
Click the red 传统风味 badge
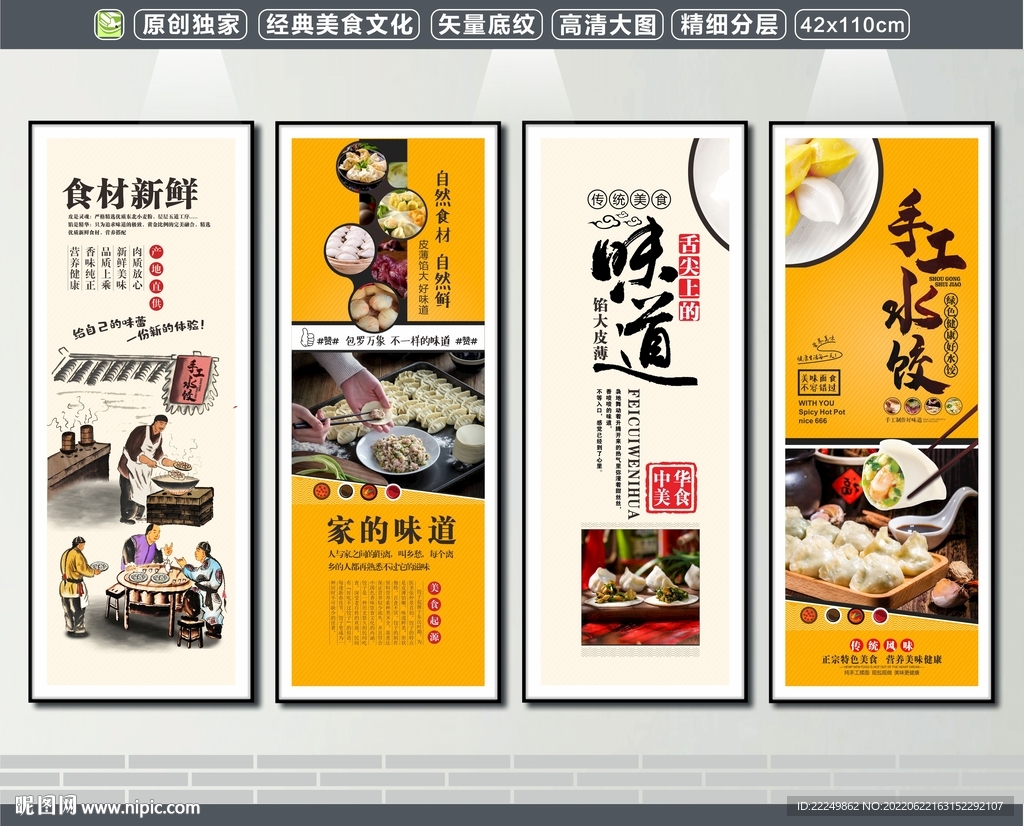click(855, 644)
